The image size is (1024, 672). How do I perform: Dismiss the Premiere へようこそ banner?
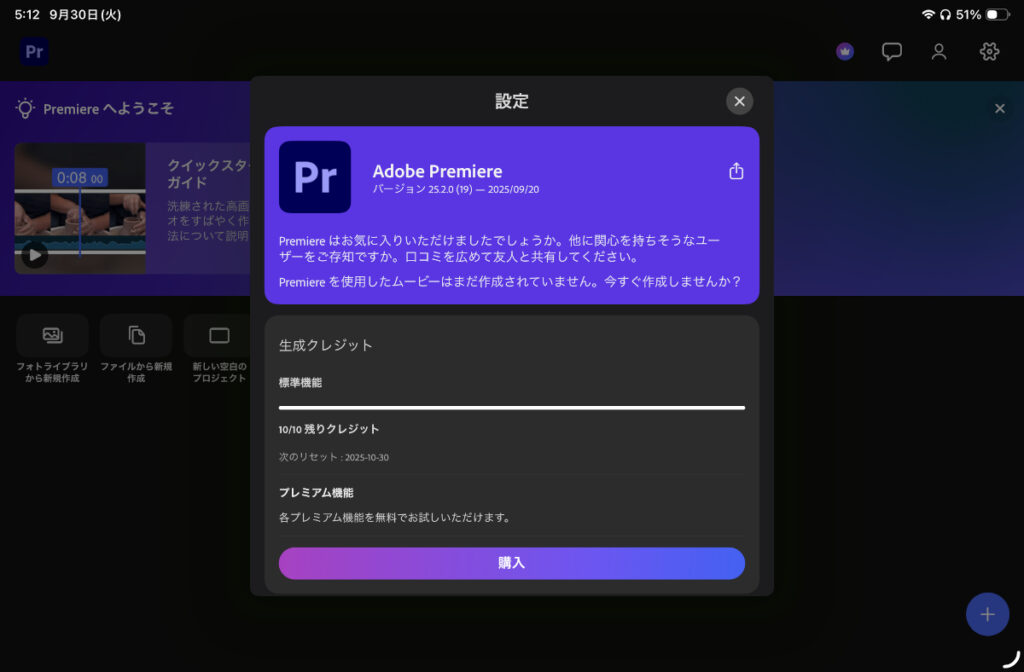click(x=1000, y=108)
